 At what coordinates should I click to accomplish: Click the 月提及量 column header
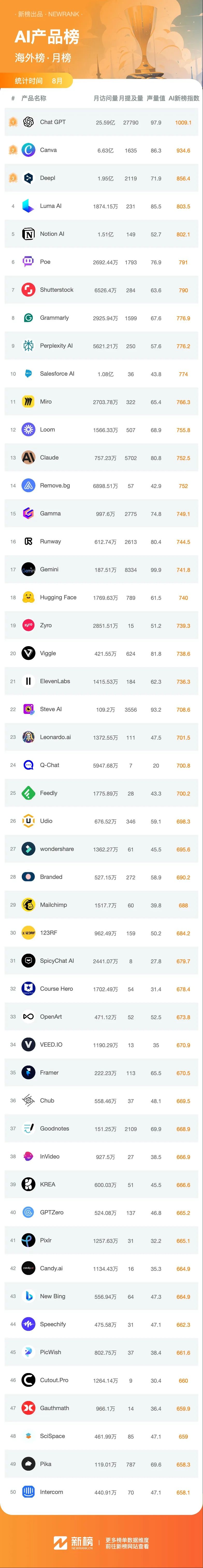131,98
